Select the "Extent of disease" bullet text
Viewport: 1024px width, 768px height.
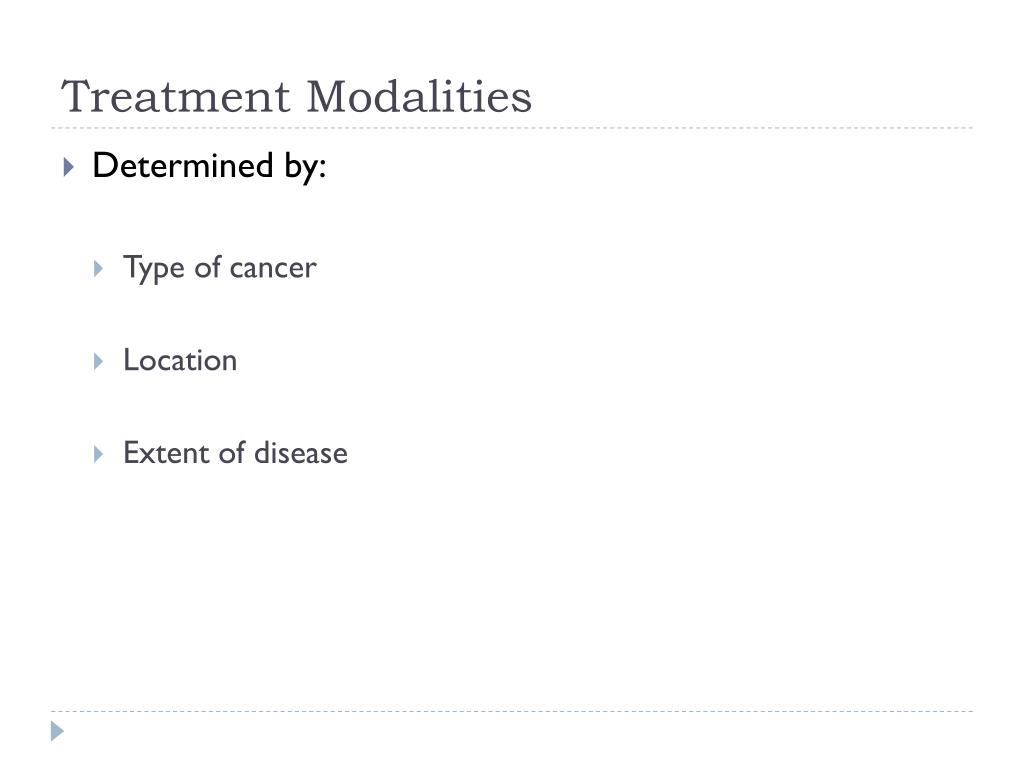click(235, 453)
